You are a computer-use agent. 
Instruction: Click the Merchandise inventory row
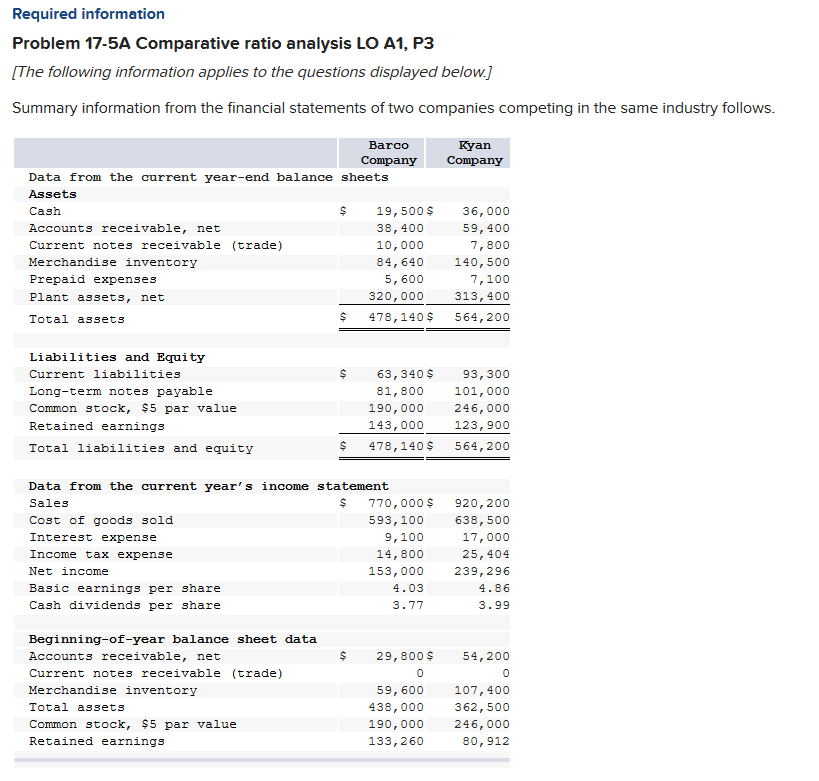(92, 262)
